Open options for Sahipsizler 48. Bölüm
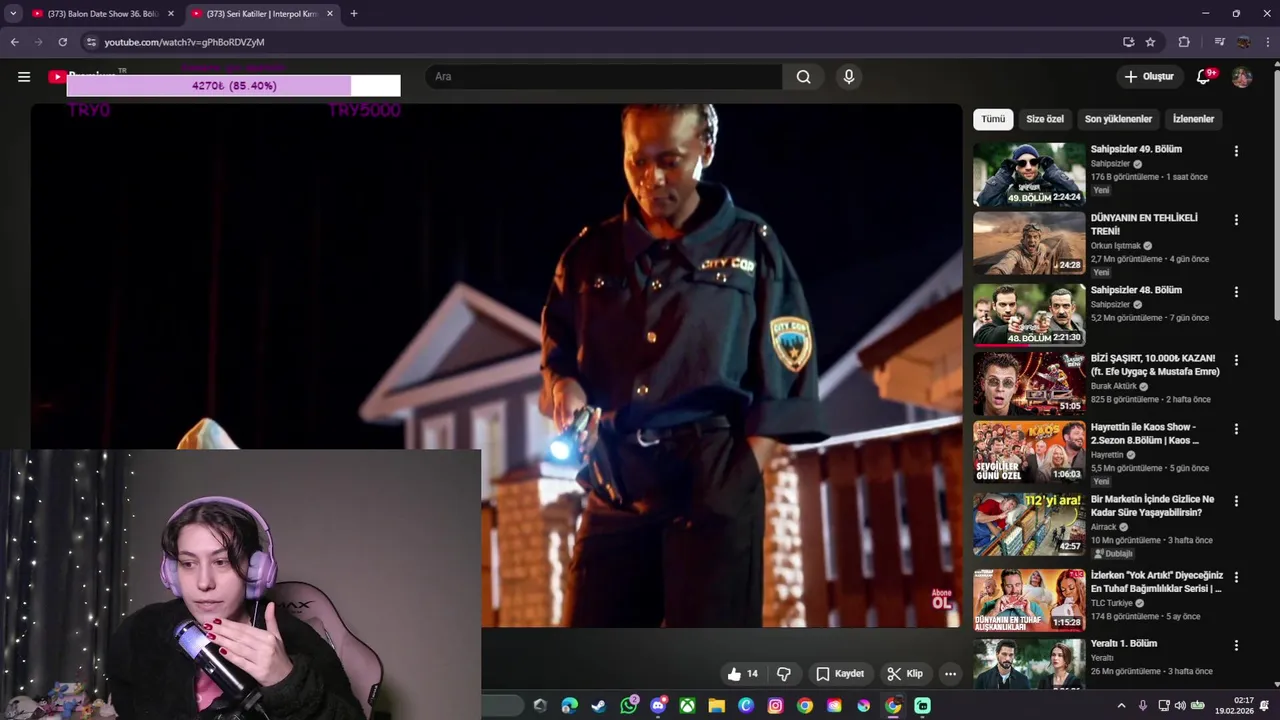 coord(1236,292)
